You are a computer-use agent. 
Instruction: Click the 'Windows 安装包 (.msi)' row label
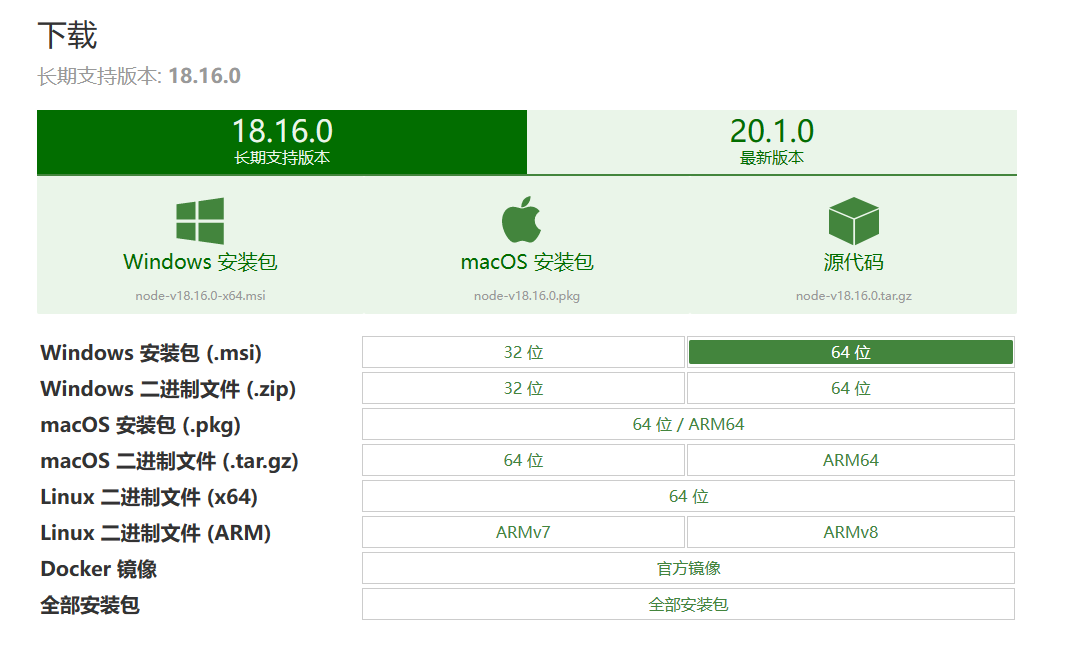(151, 353)
